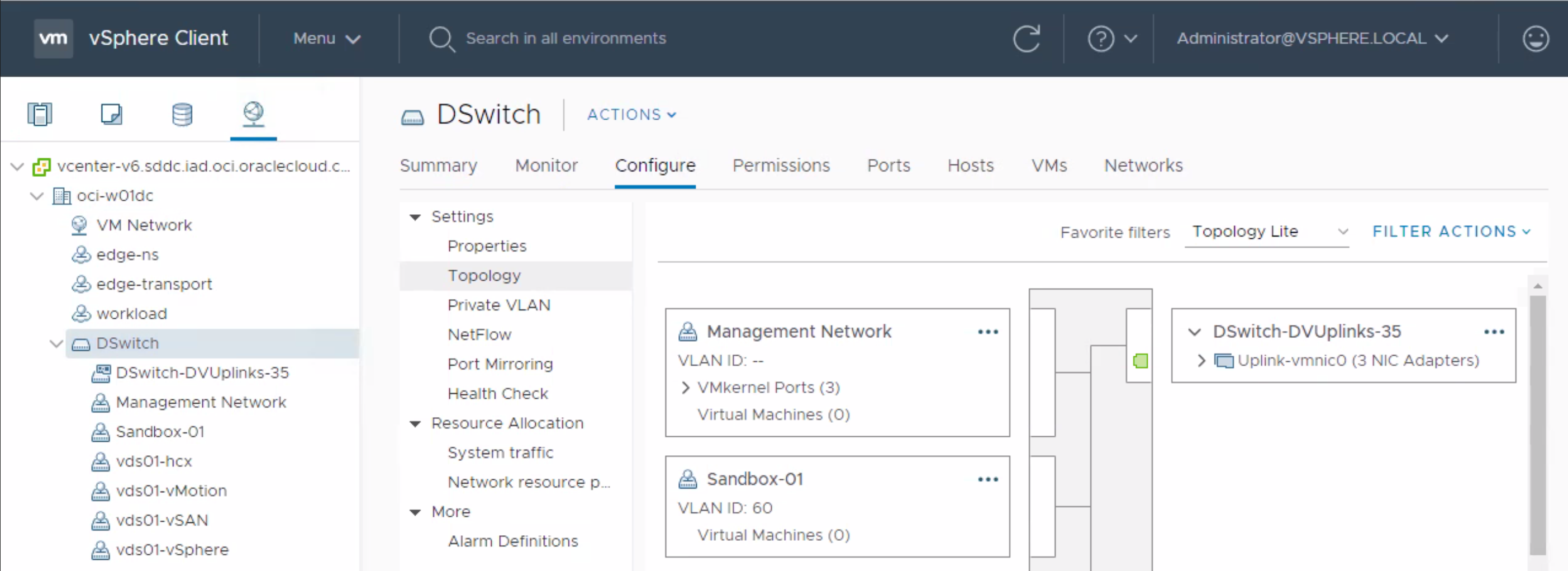The height and width of the screenshot is (571, 1568).
Task: Click the refresh icon in header
Action: click(1027, 39)
